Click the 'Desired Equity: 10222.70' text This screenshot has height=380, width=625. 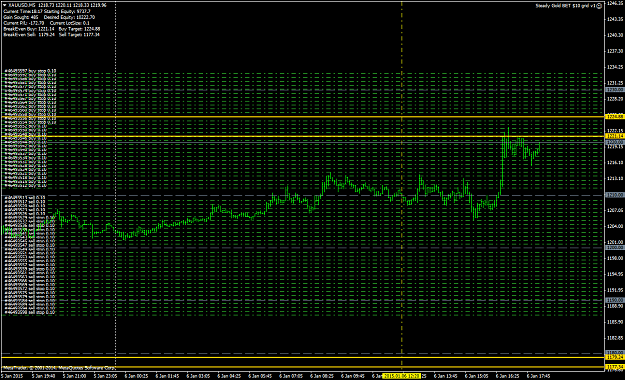tap(69, 17)
